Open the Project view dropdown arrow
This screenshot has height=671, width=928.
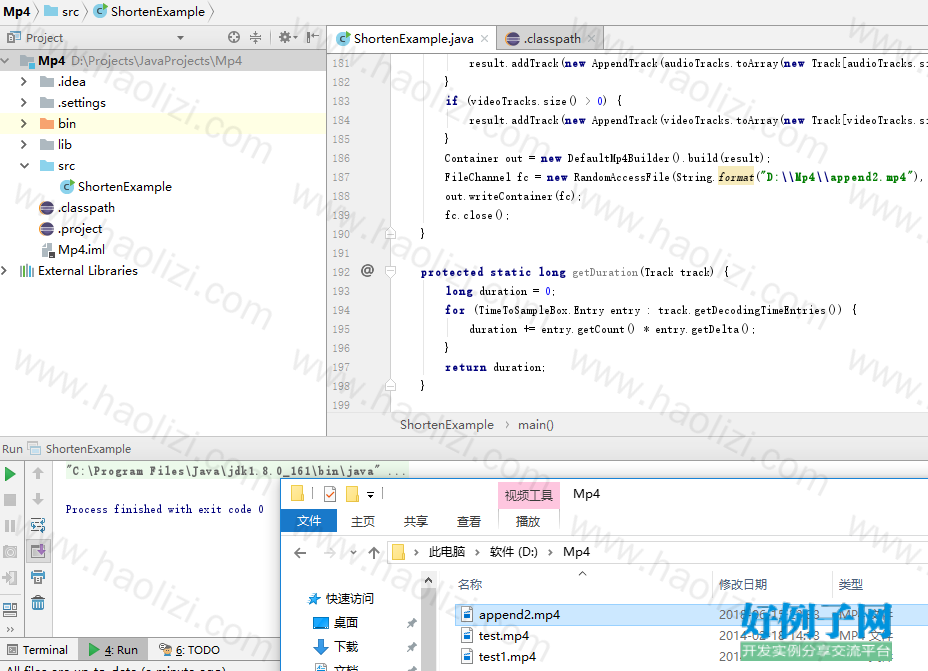[181, 38]
